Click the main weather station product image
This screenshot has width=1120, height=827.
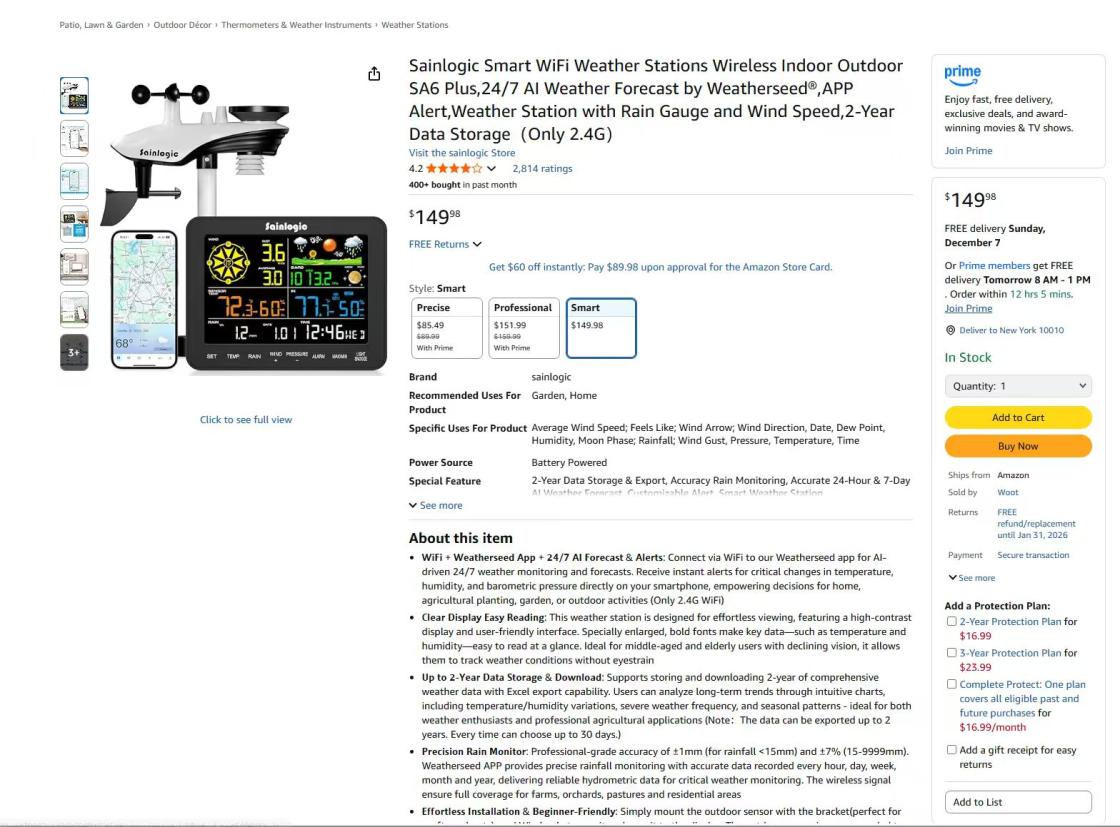[x=246, y=227]
